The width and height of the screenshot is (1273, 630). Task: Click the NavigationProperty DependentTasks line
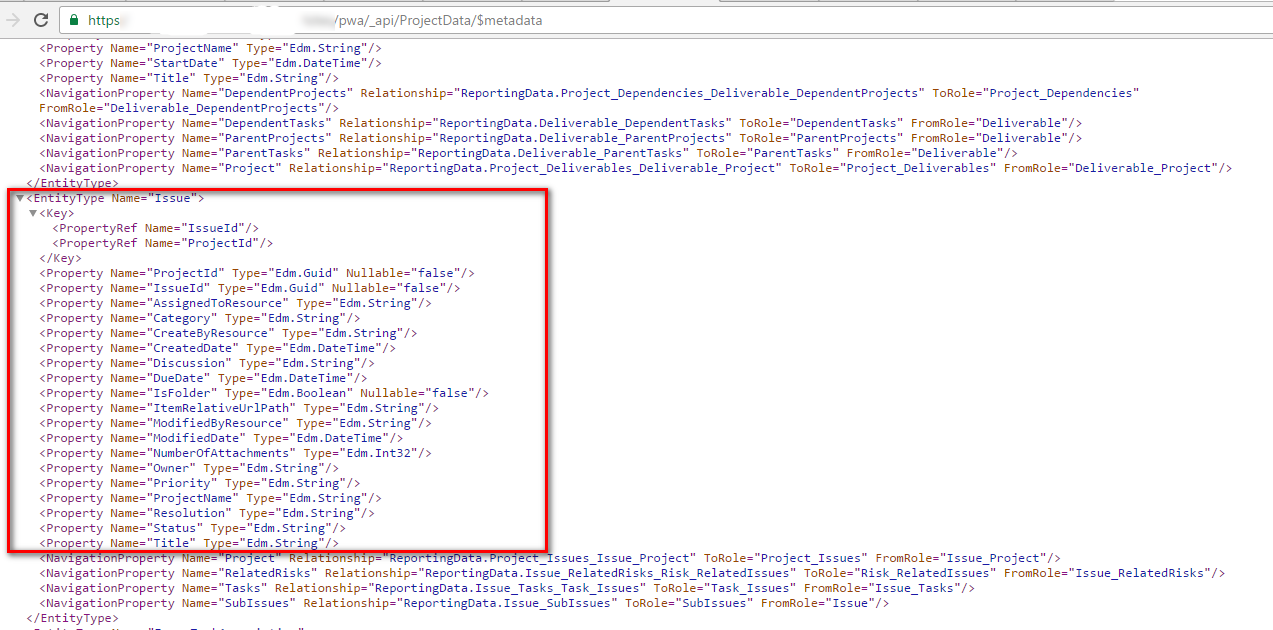[x=561, y=123]
